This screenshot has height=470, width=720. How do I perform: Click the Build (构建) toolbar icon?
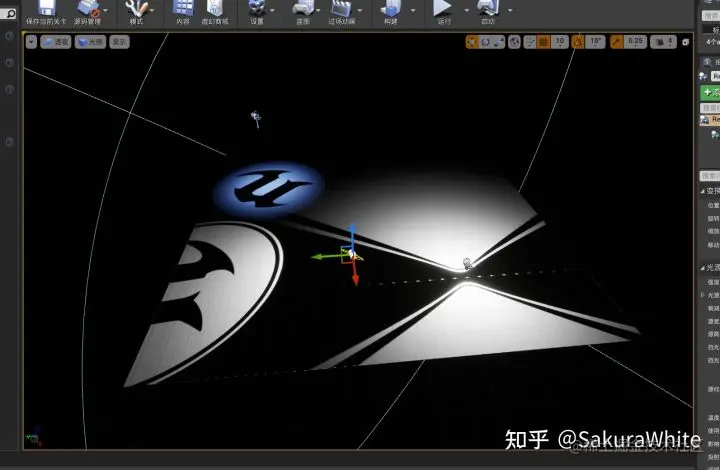[x=391, y=7]
